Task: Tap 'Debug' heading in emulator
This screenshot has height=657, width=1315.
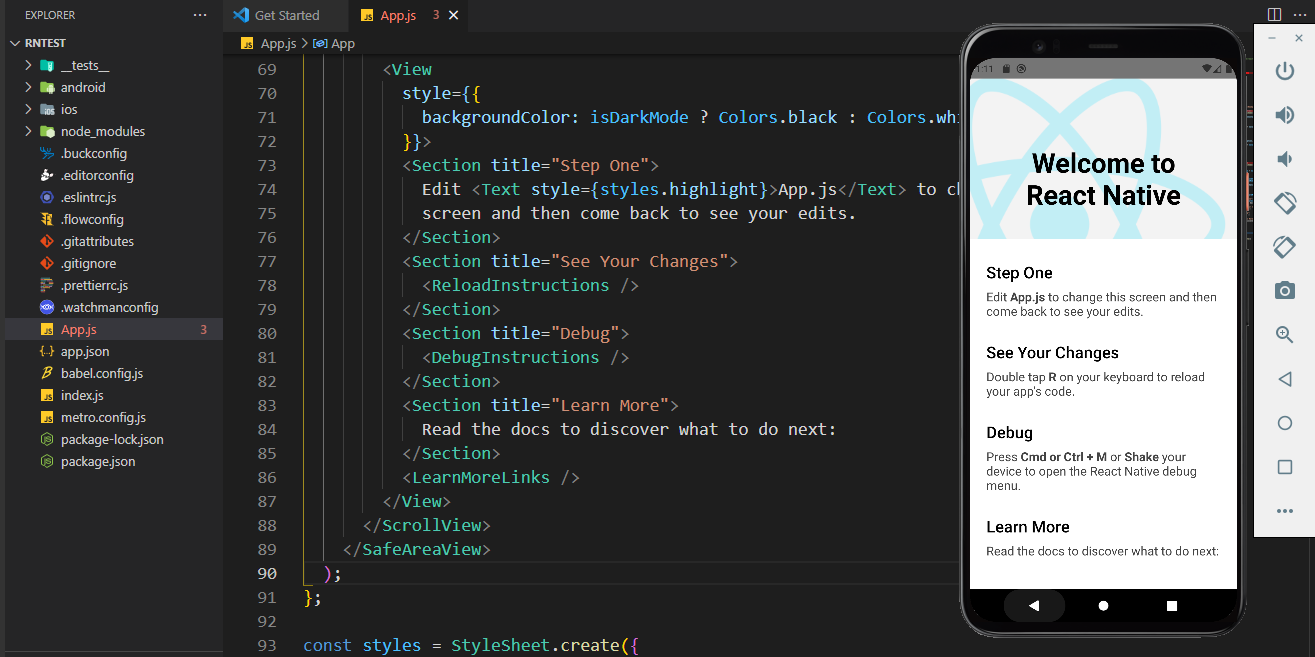Action: pyautogui.click(x=1009, y=433)
